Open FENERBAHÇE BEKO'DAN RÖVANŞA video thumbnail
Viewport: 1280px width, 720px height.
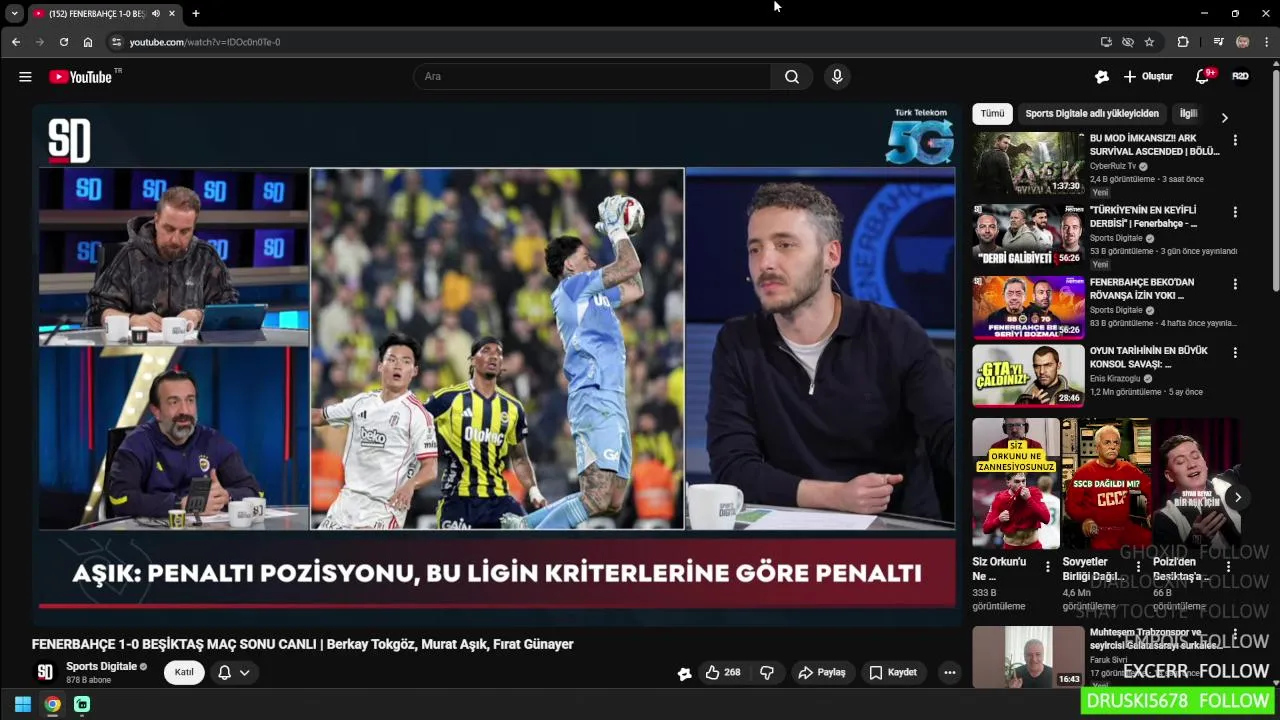coord(1028,308)
